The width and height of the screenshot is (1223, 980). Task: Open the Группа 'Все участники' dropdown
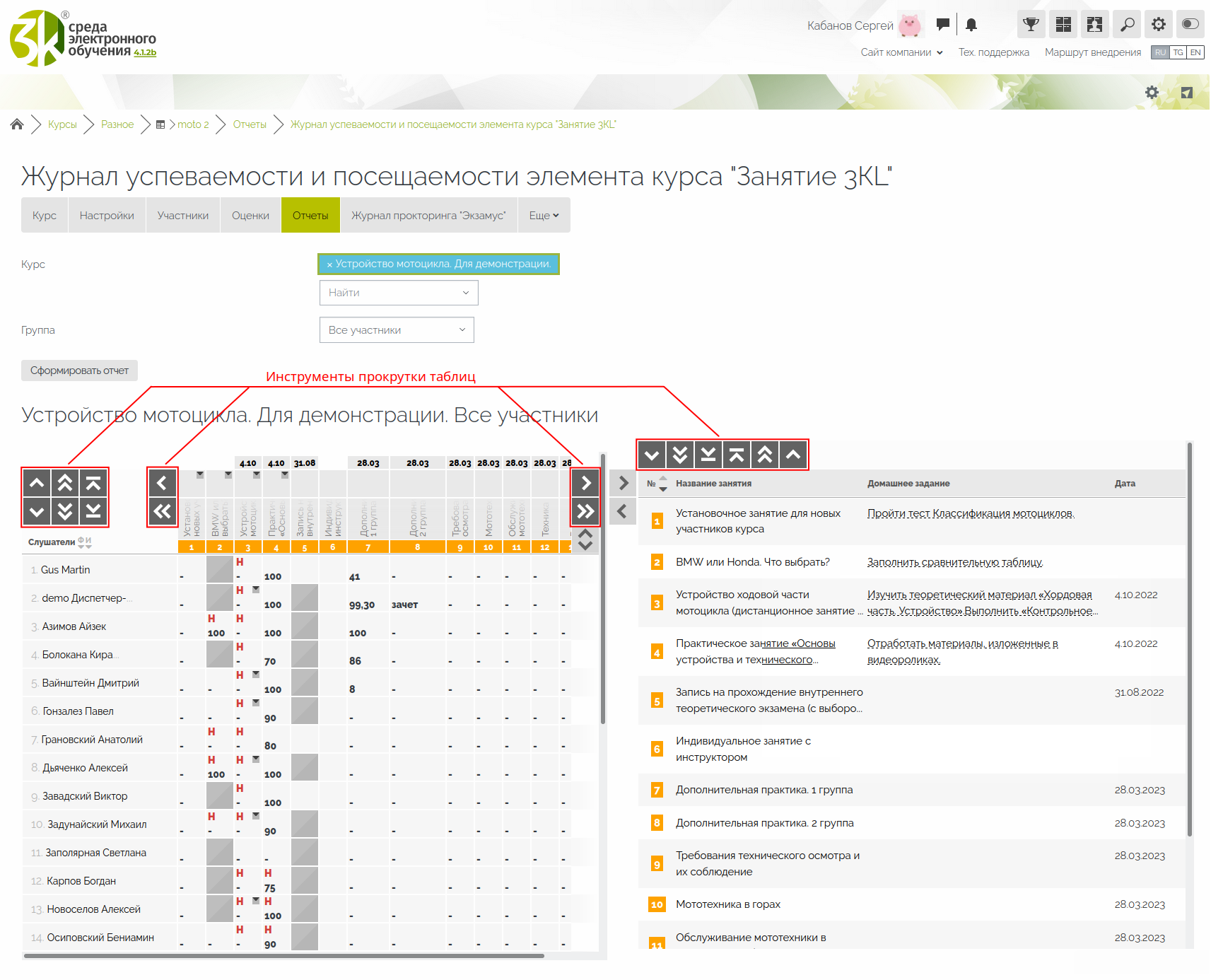[397, 330]
